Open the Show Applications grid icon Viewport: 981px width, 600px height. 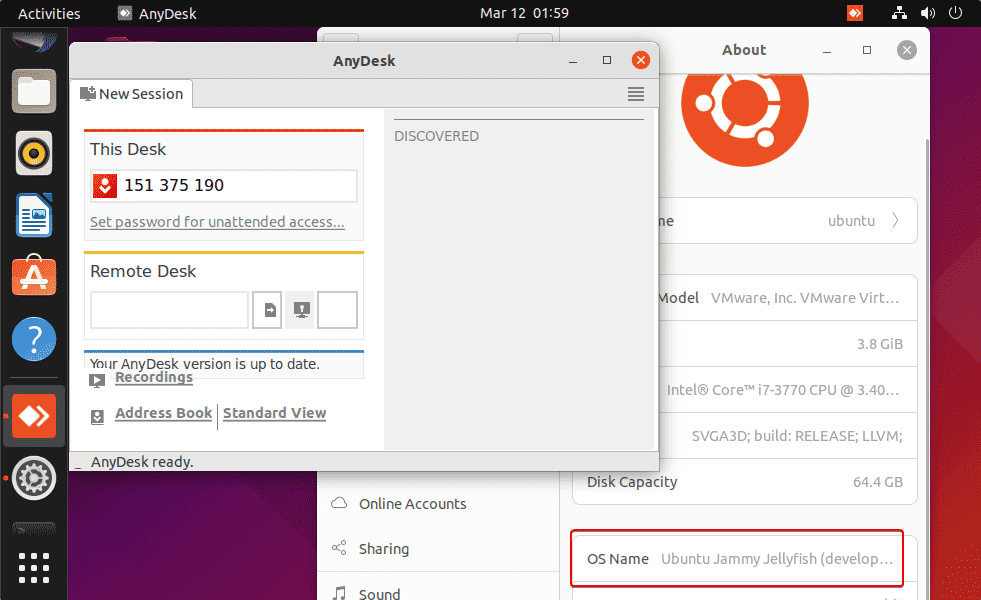tap(33, 568)
